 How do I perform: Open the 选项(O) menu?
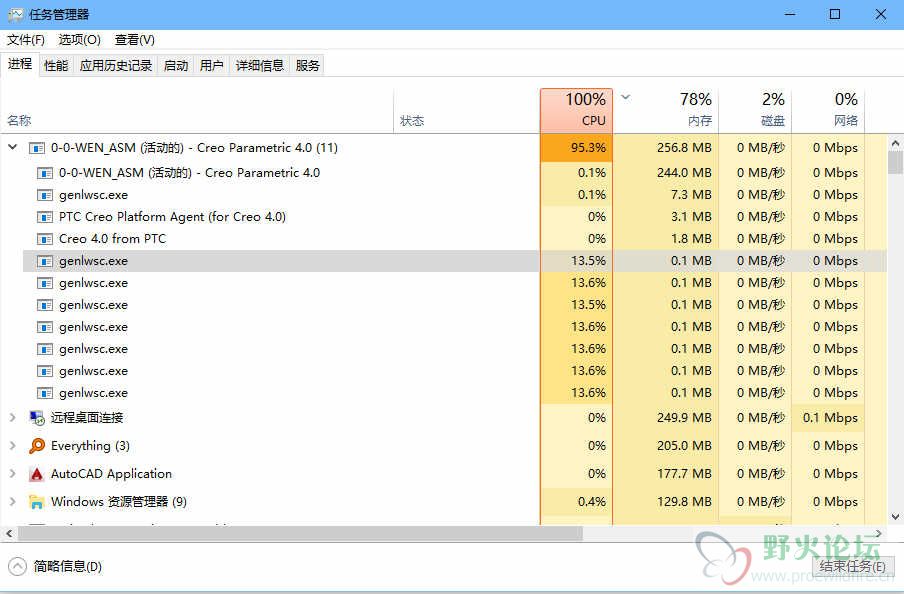80,40
